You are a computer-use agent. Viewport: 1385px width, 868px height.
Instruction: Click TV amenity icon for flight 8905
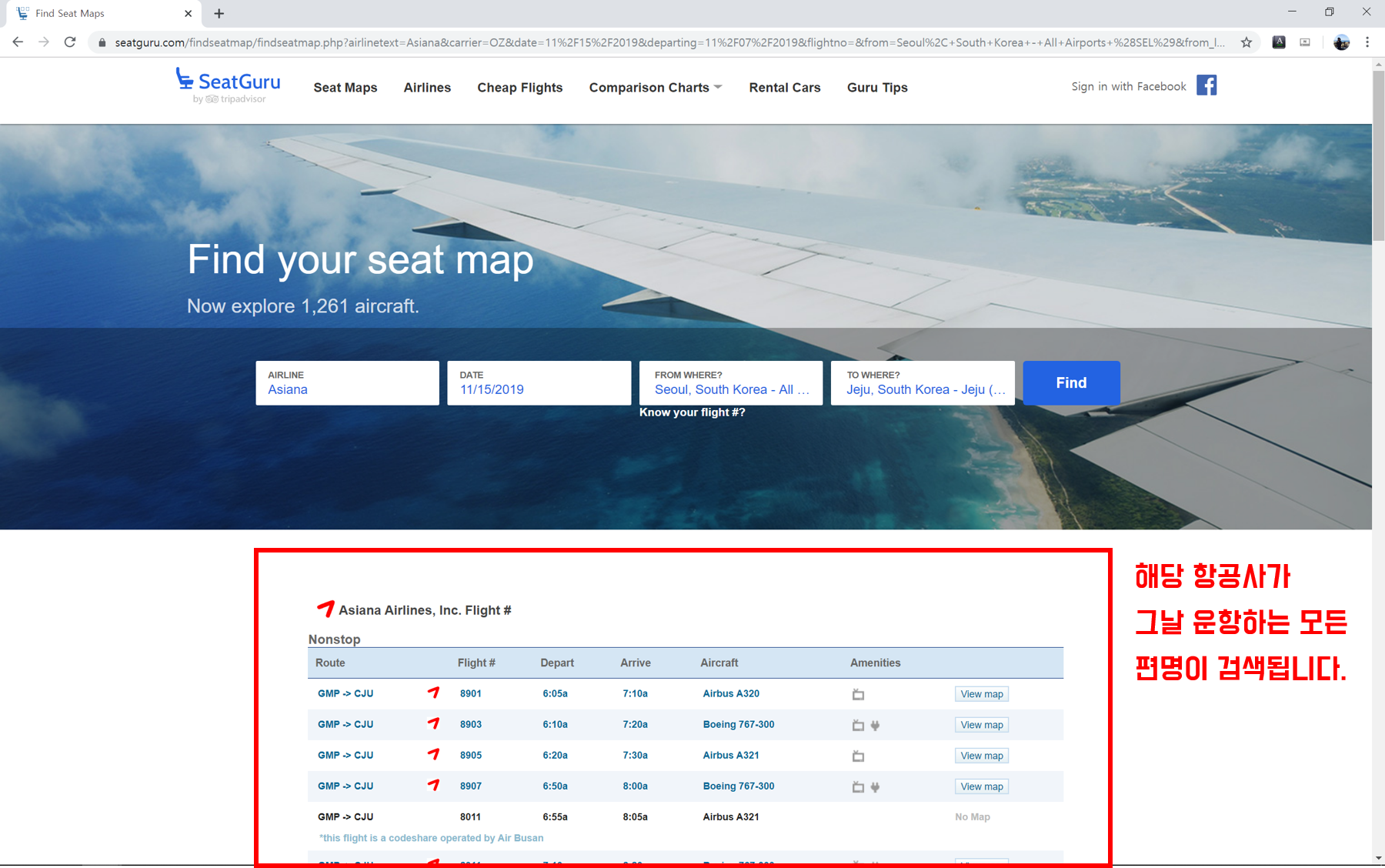tap(859, 756)
